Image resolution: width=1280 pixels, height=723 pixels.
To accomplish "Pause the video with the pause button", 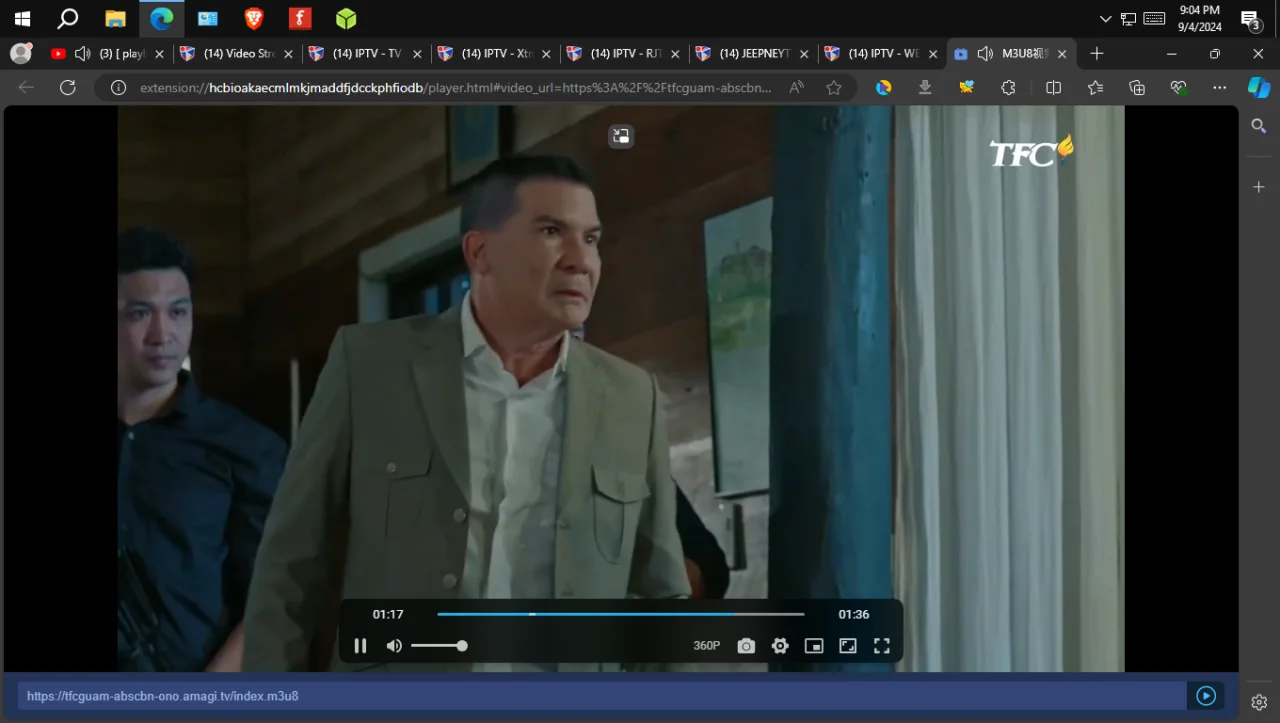I will coord(361,646).
